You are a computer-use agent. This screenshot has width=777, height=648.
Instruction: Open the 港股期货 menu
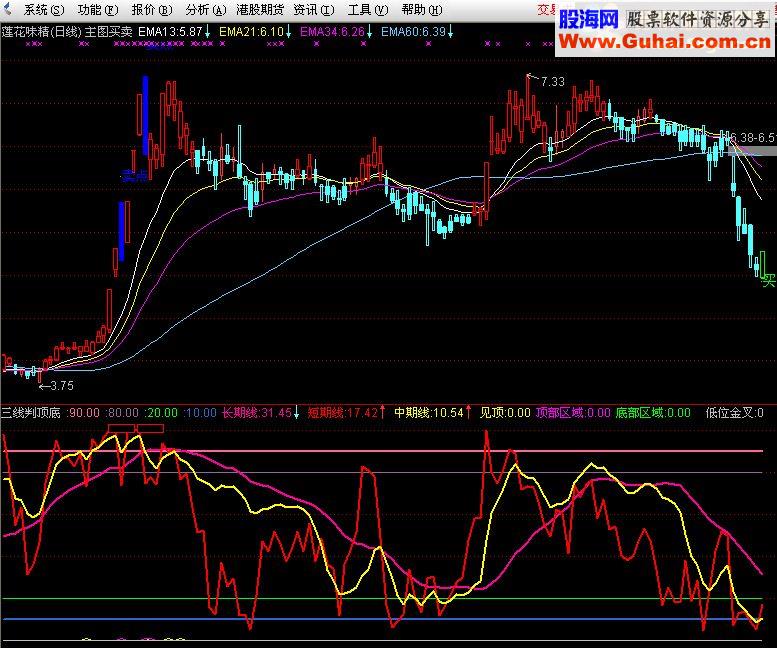tap(260, 9)
